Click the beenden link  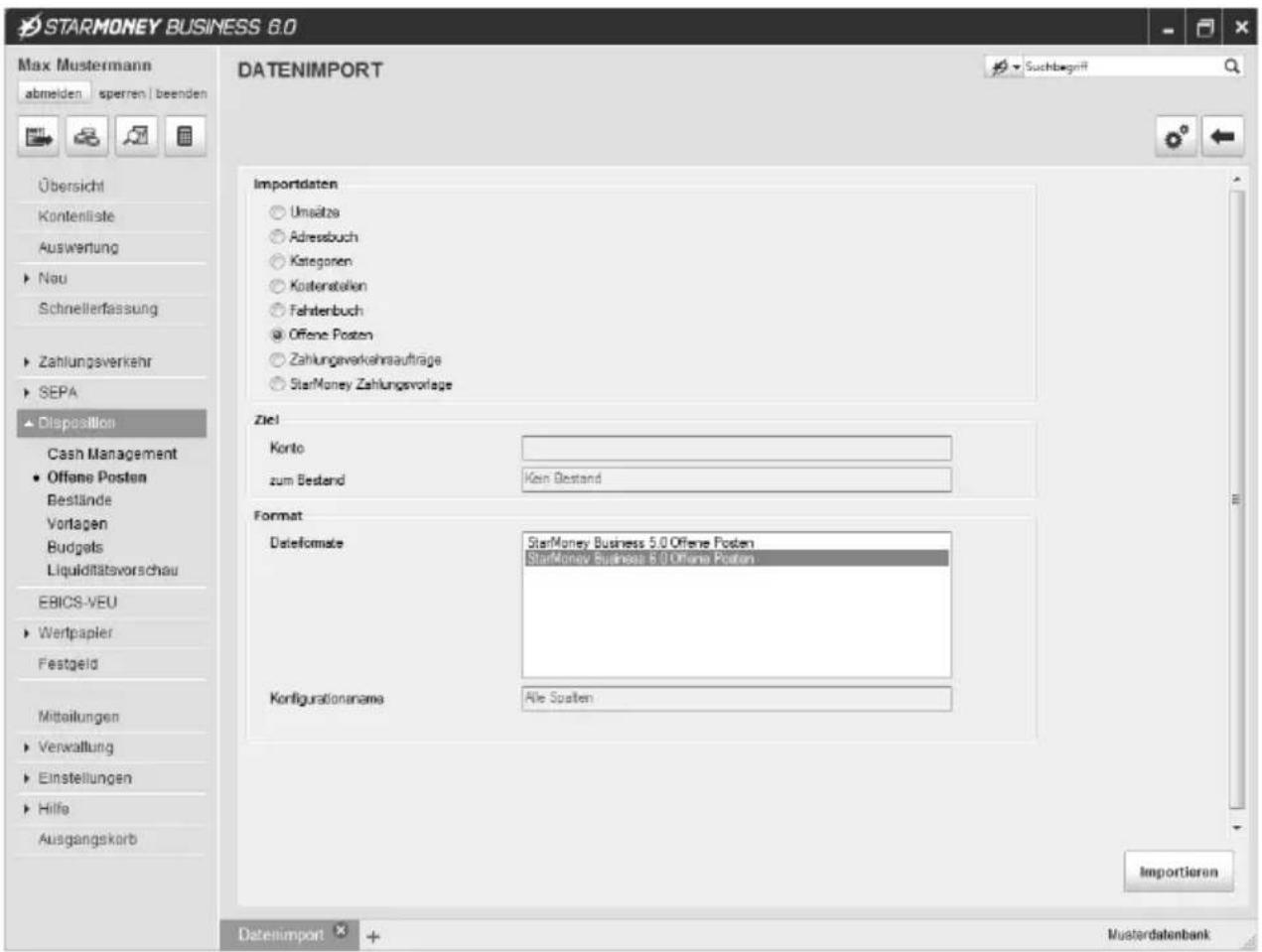(x=181, y=93)
